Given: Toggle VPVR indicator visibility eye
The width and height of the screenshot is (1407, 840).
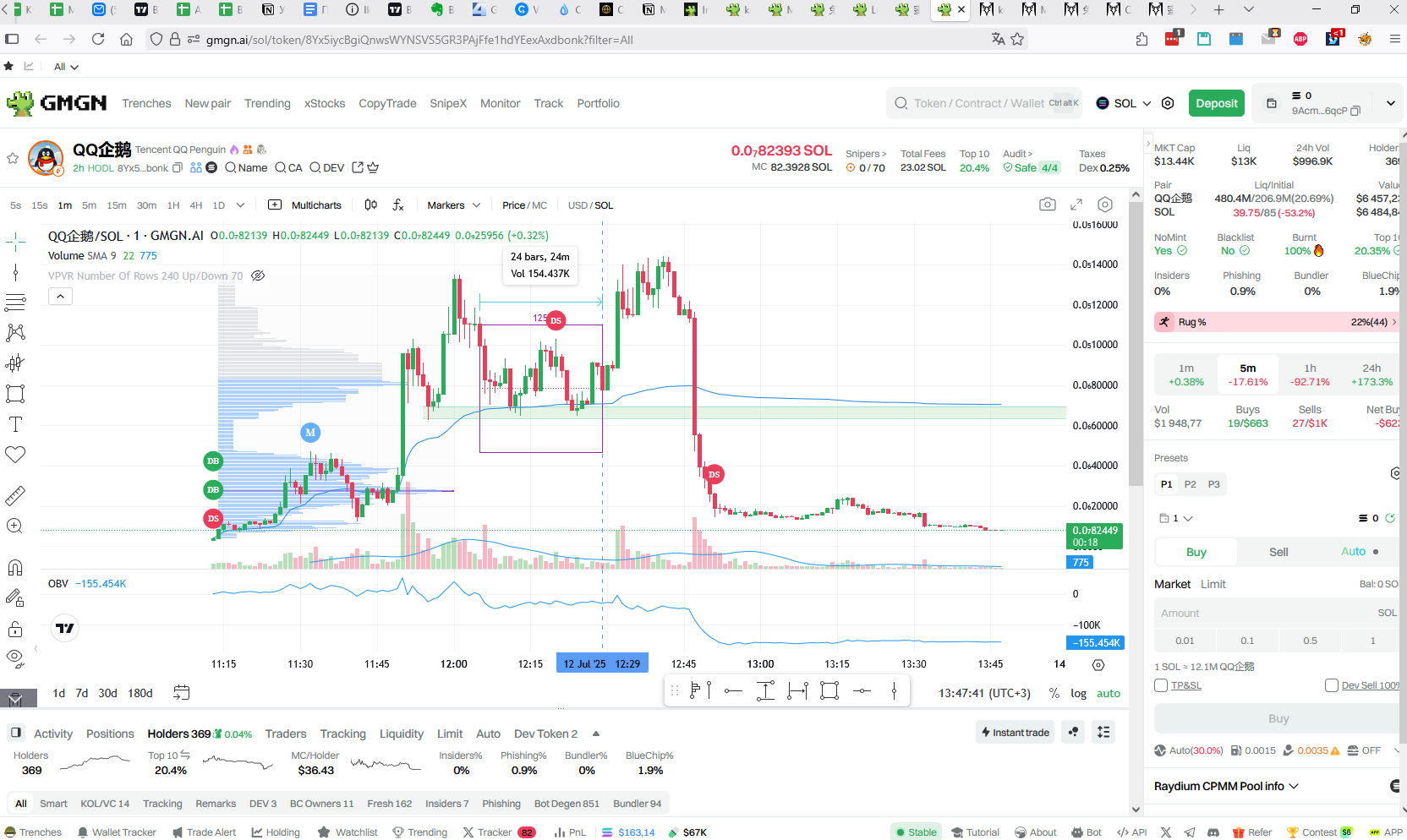Looking at the screenshot, I should point(259,275).
